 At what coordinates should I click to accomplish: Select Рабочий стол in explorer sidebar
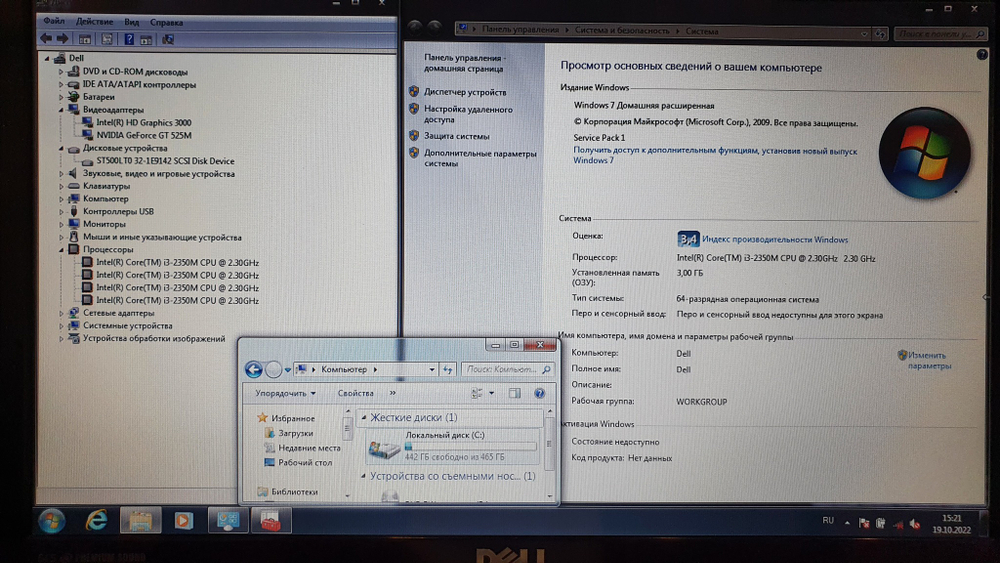305,462
